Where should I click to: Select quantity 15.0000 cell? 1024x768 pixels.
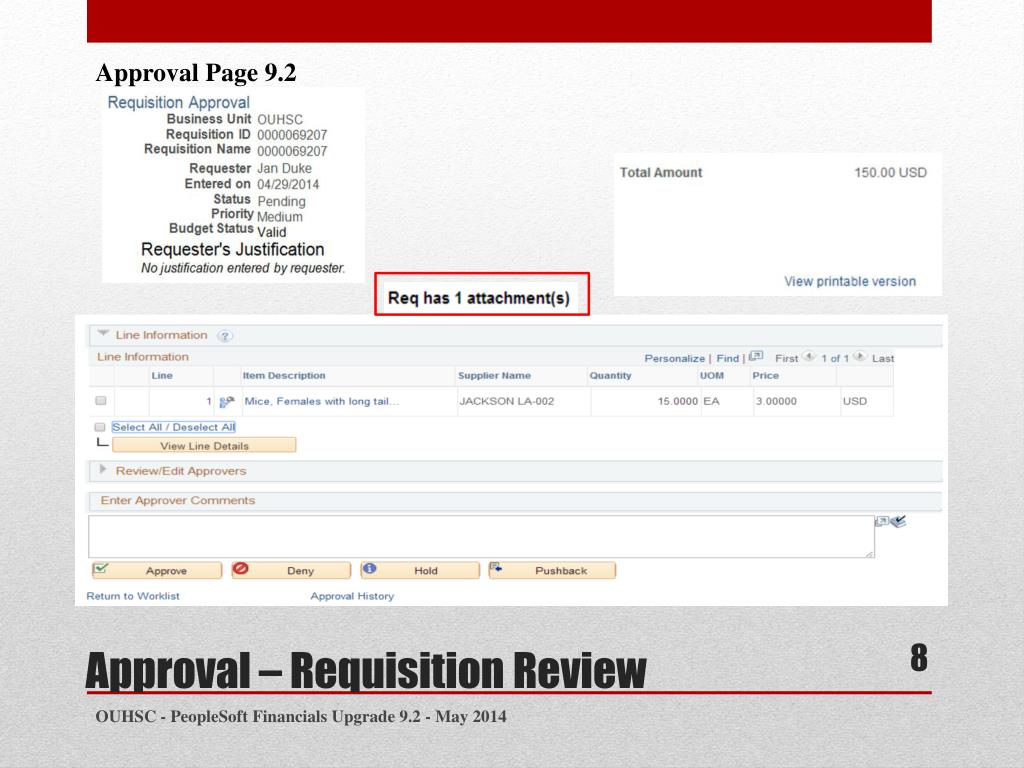point(677,401)
